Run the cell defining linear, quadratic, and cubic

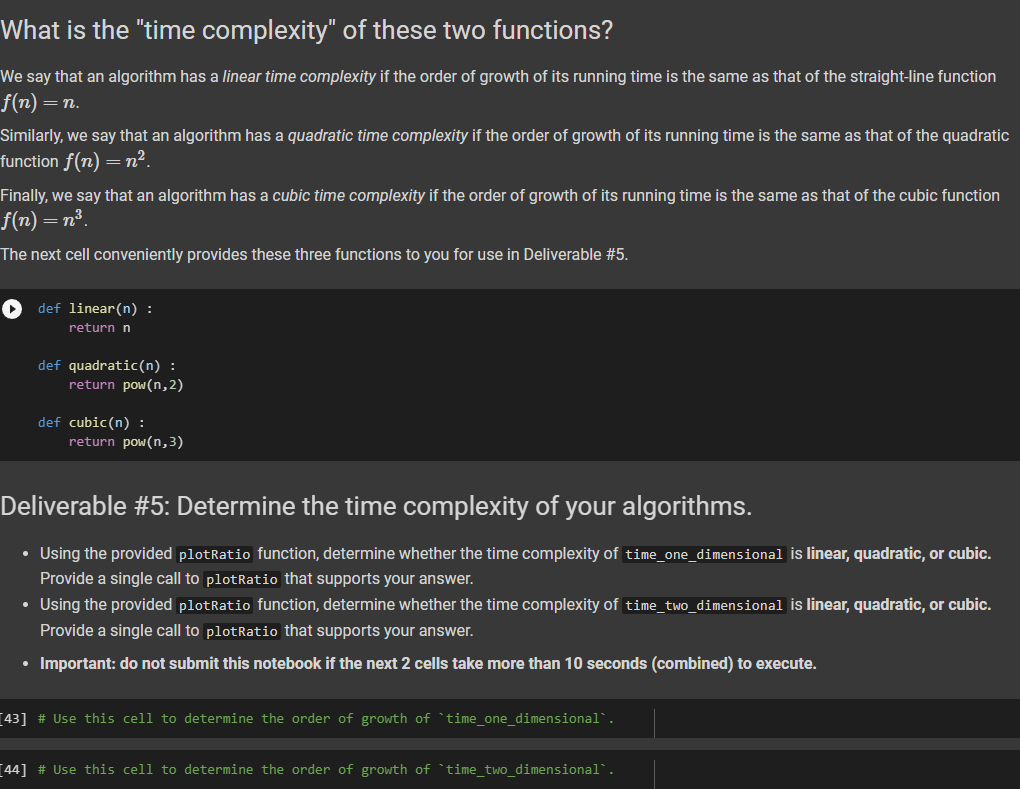(x=12, y=309)
